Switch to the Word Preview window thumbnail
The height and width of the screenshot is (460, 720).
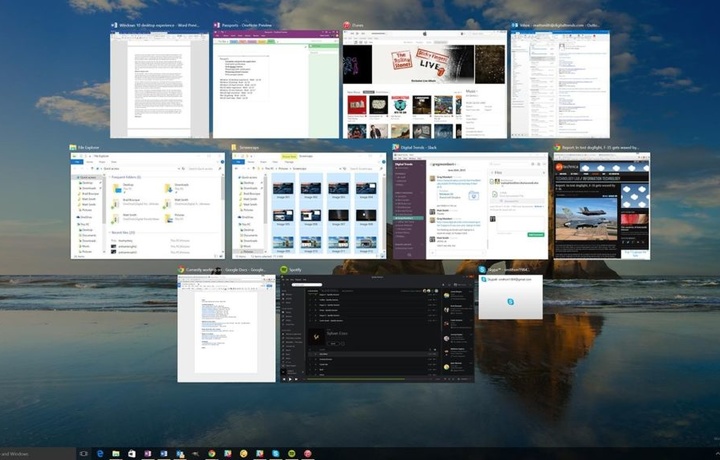tap(159, 84)
